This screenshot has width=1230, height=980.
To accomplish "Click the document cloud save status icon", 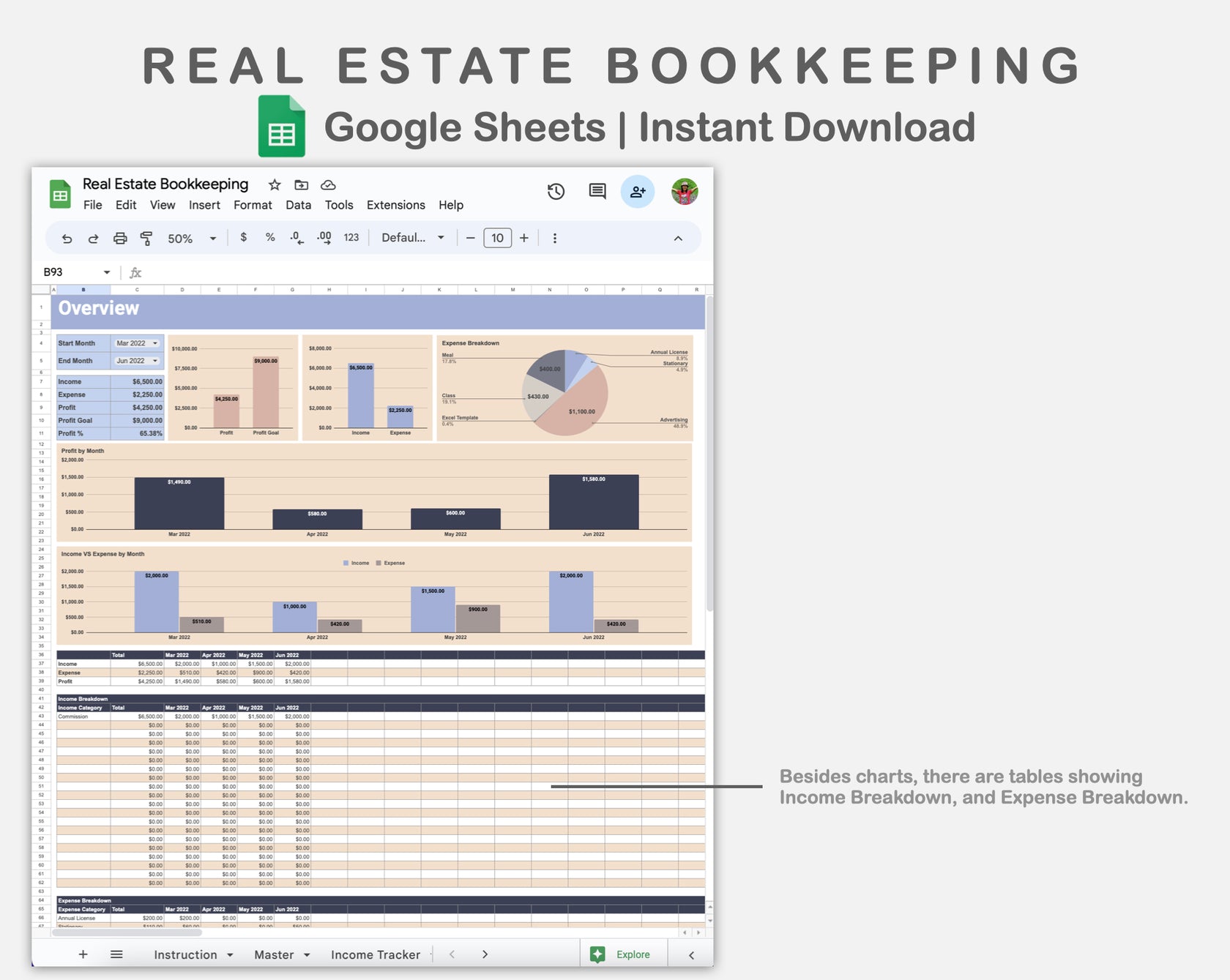I will click(329, 184).
